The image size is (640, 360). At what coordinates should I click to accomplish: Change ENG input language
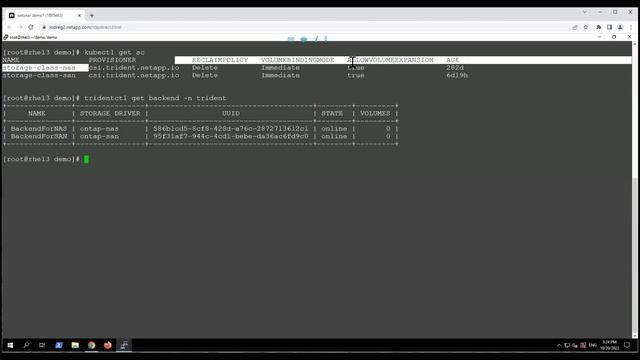point(593,345)
